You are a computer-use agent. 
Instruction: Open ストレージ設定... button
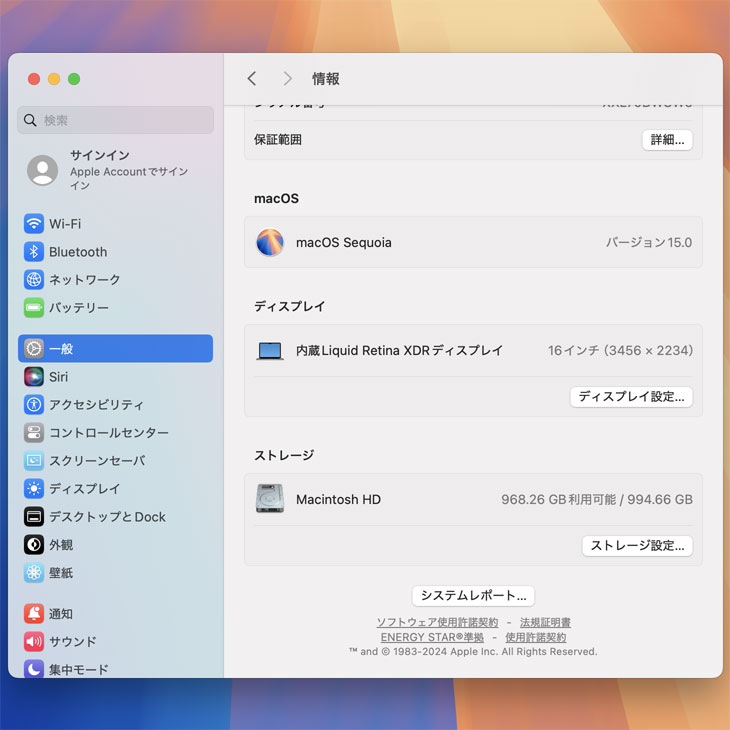(637, 546)
